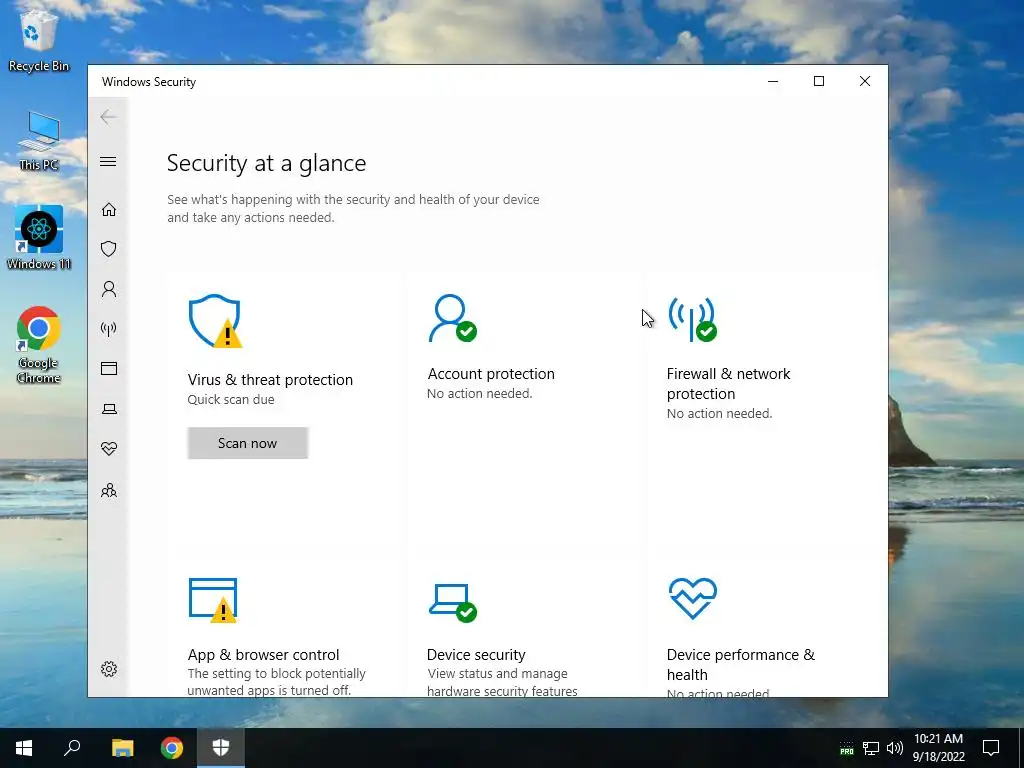The height and width of the screenshot is (768, 1024).
Task: Click the 'Security at a glance' heading
Action: pyautogui.click(x=266, y=163)
